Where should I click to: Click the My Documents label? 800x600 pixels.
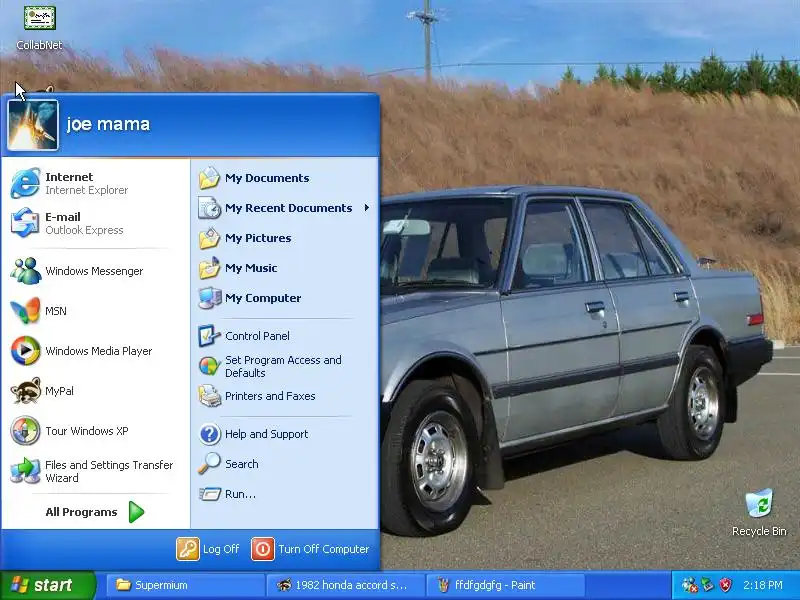pos(267,178)
